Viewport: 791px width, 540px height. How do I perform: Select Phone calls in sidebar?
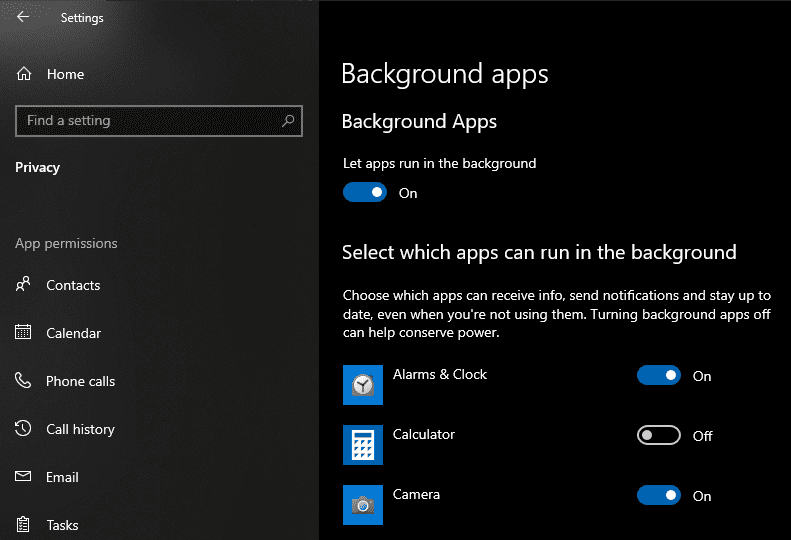pos(81,381)
